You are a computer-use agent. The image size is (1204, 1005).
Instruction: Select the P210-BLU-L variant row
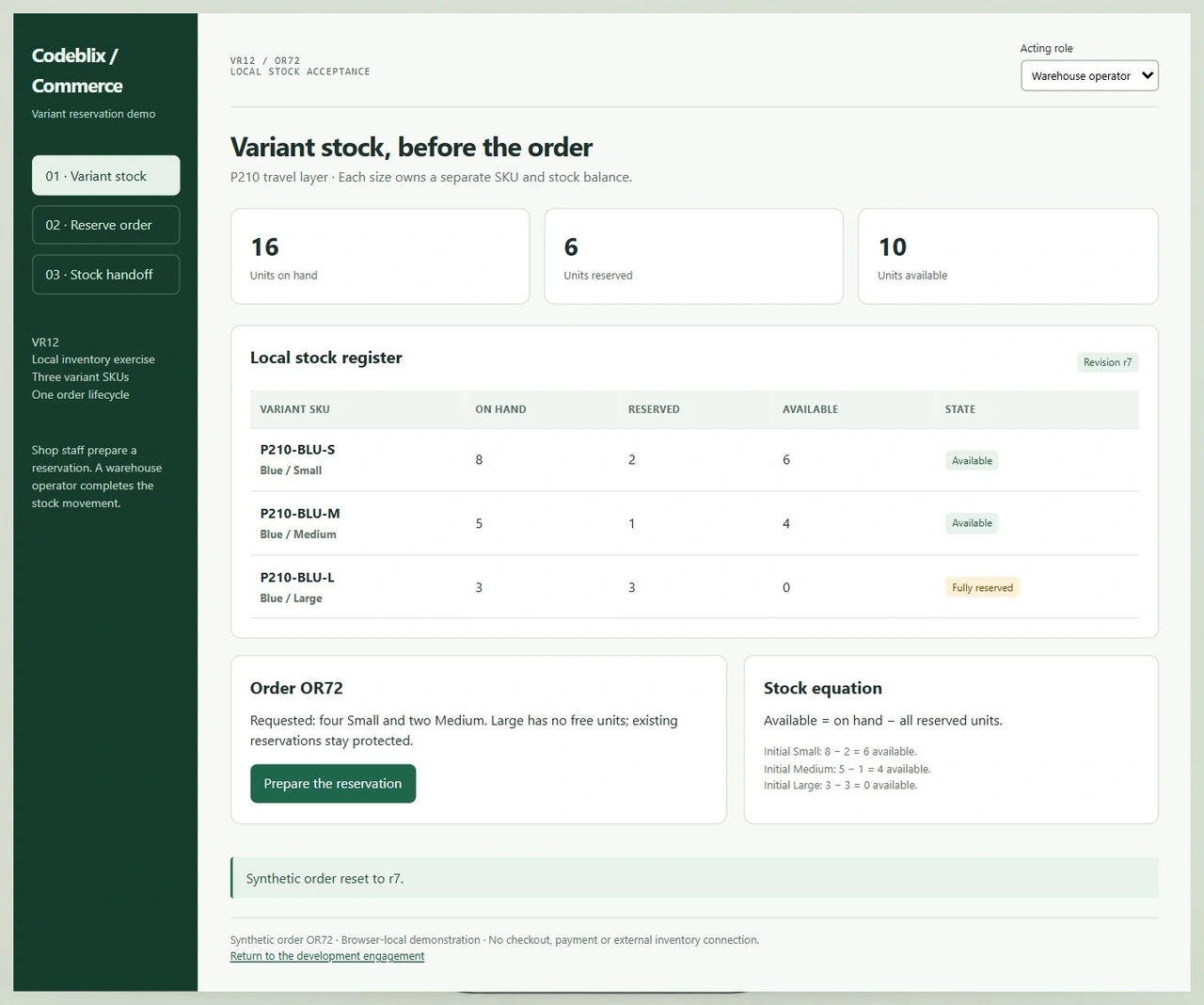[694, 587]
